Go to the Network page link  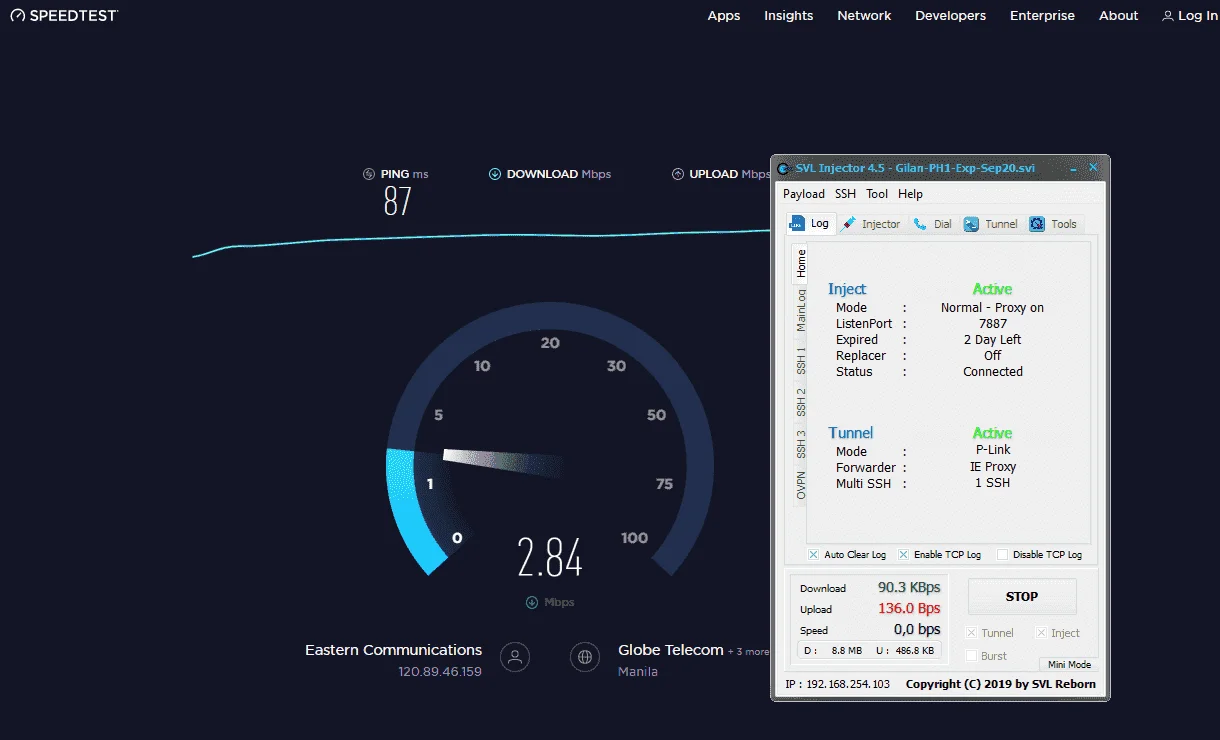(x=864, y=15)
